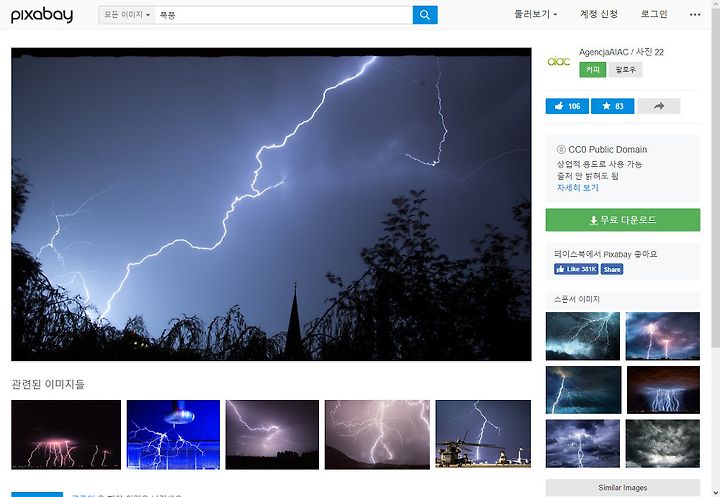Open the 둘러보기 dropdown menu
This screenshot has height=497, width=720.
coord(535,14)
